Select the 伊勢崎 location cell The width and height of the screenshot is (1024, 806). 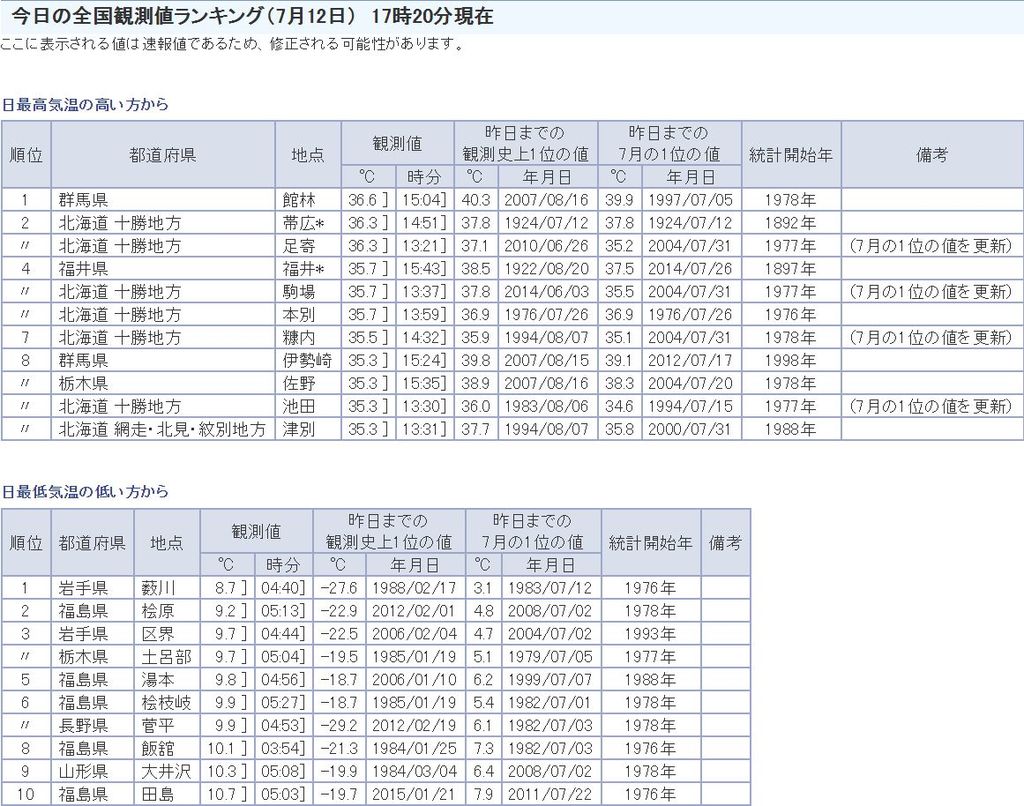(307, 360)
